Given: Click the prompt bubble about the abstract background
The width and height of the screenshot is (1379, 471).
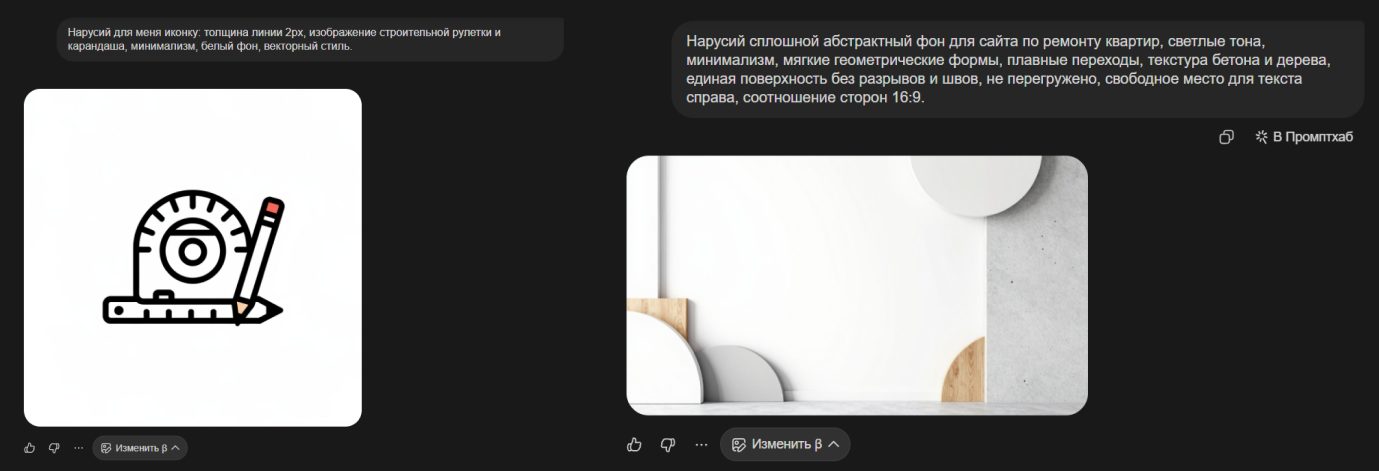Looking at the screenshot, I should 1016,69.
